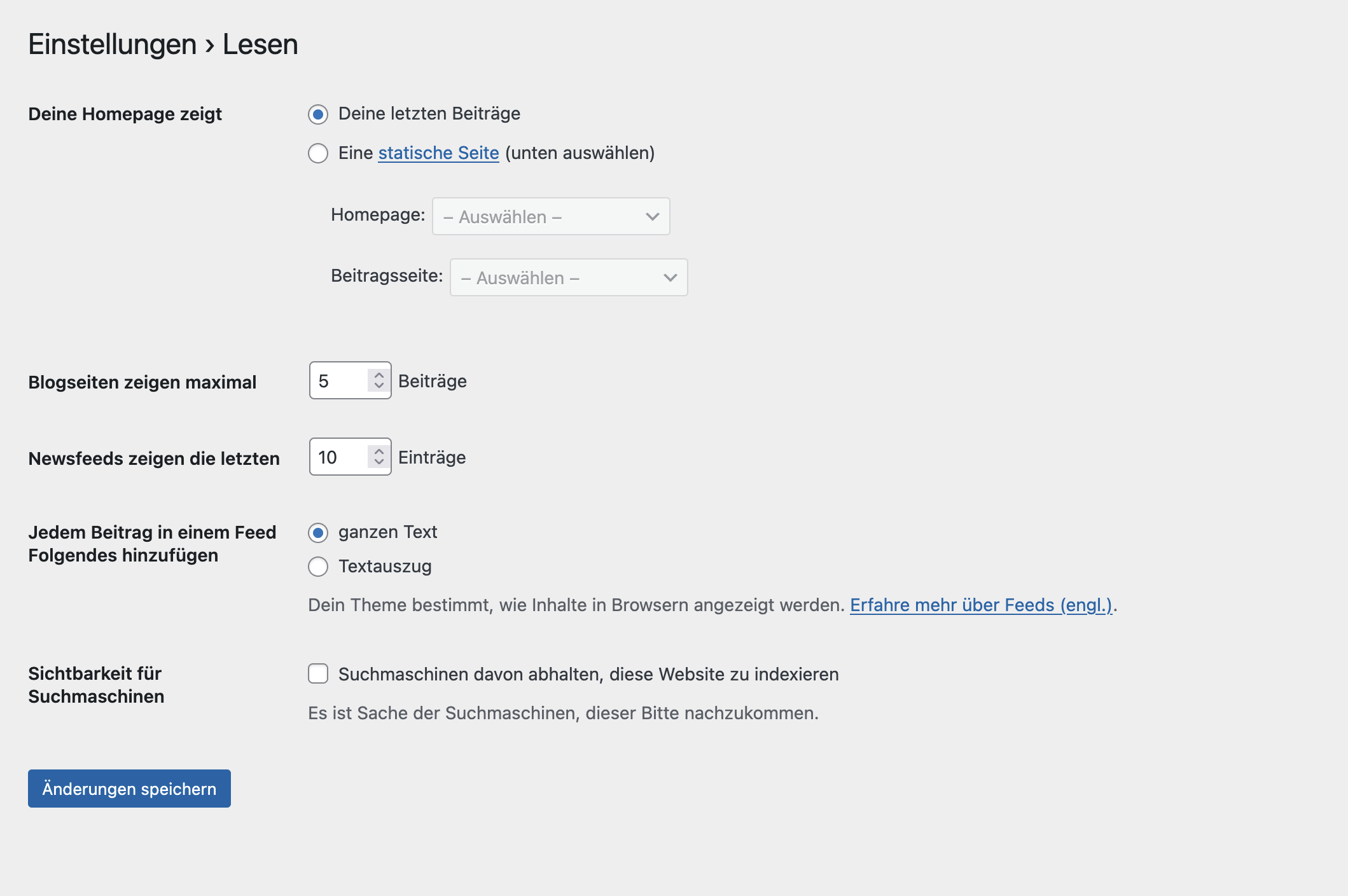Click into Blogseiten number field showing 5
The image size is (1348, 896).
[x=338, y=381]
